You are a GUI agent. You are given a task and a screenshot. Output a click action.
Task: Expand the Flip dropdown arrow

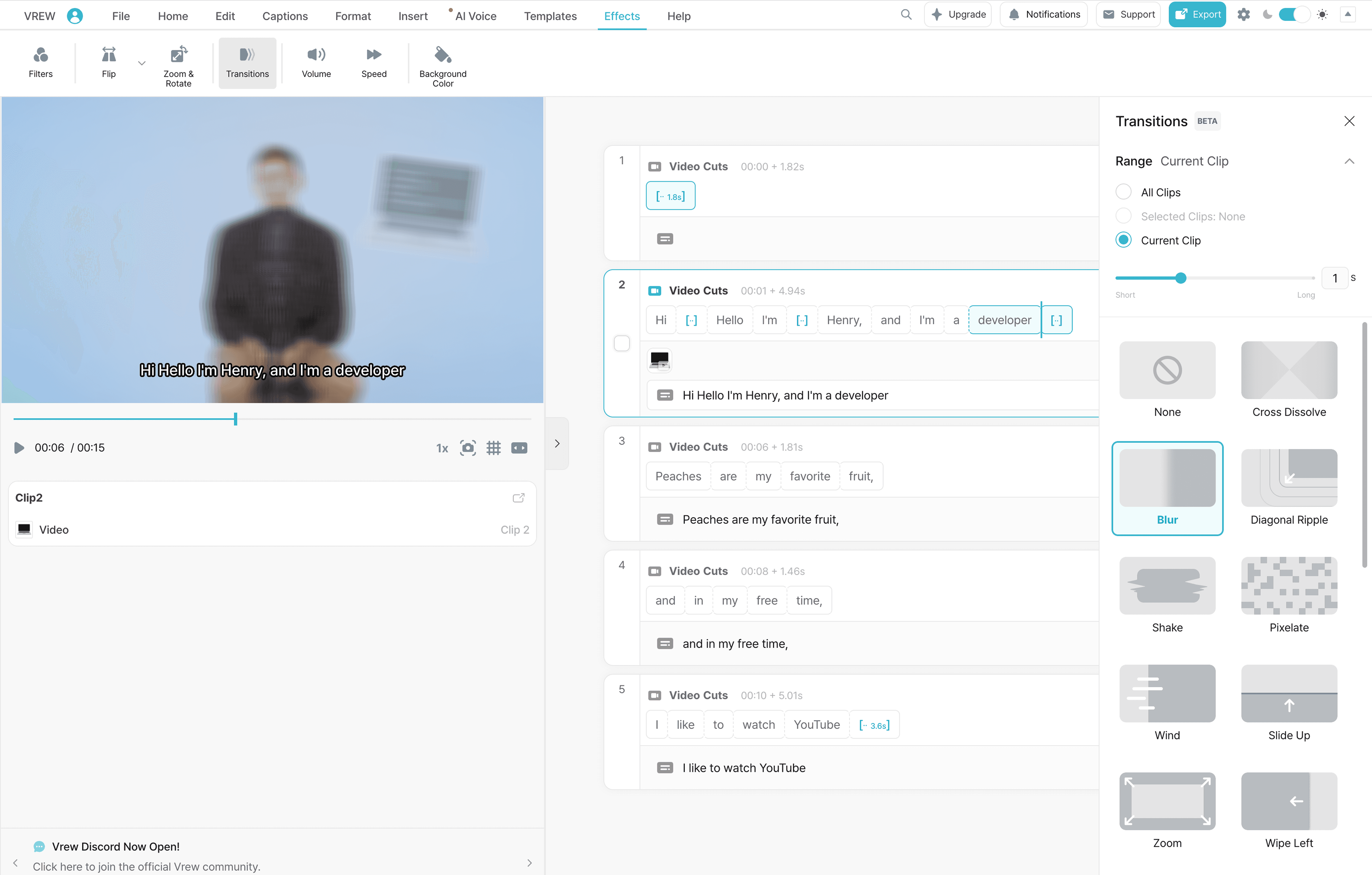[142, 63]
